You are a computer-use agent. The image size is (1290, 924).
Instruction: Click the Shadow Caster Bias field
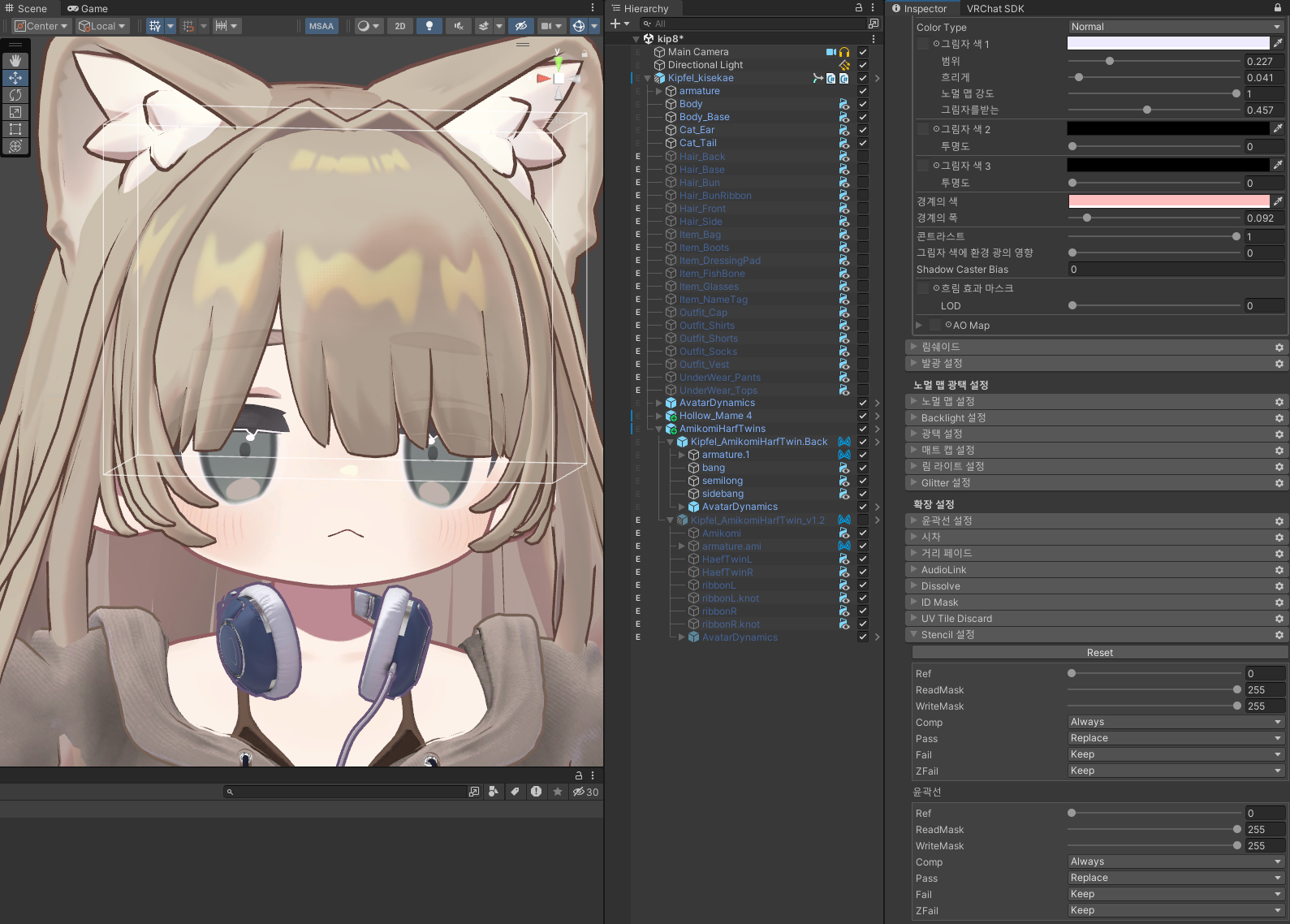(x=1176, y=270)
